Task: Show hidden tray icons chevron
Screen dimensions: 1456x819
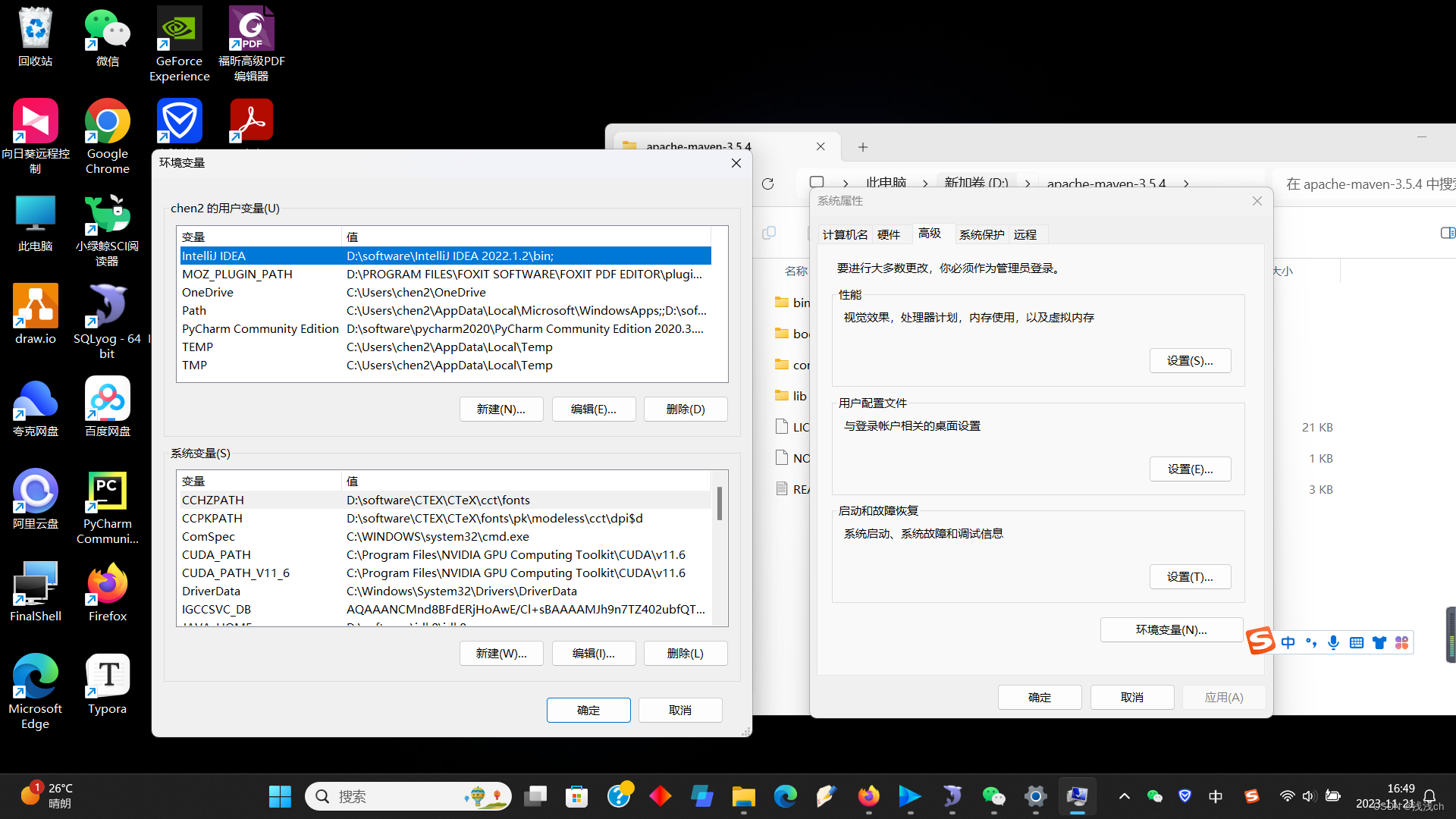Action: tap(1125, 796)
